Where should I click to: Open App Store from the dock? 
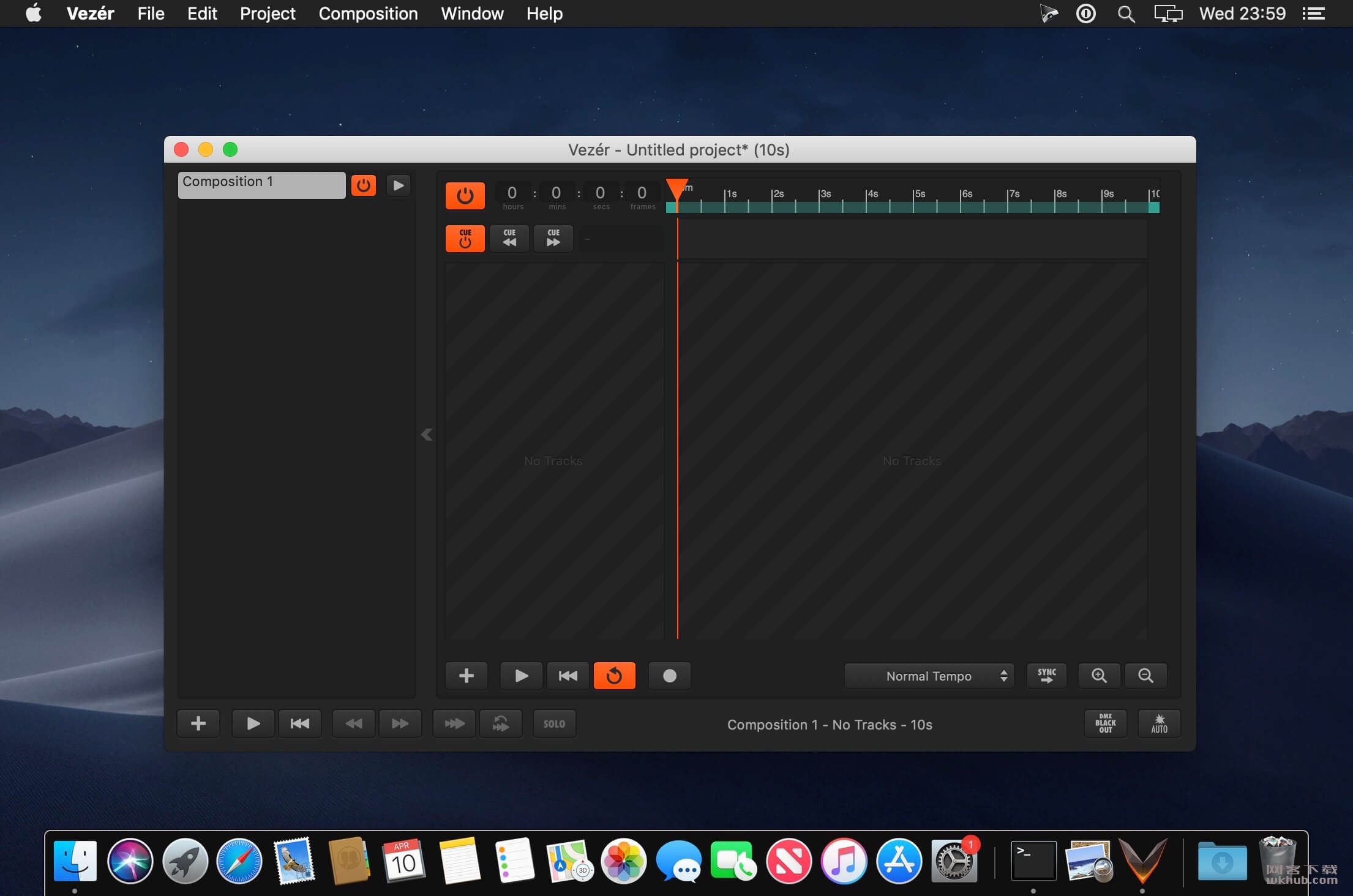[x=899, y=861]
